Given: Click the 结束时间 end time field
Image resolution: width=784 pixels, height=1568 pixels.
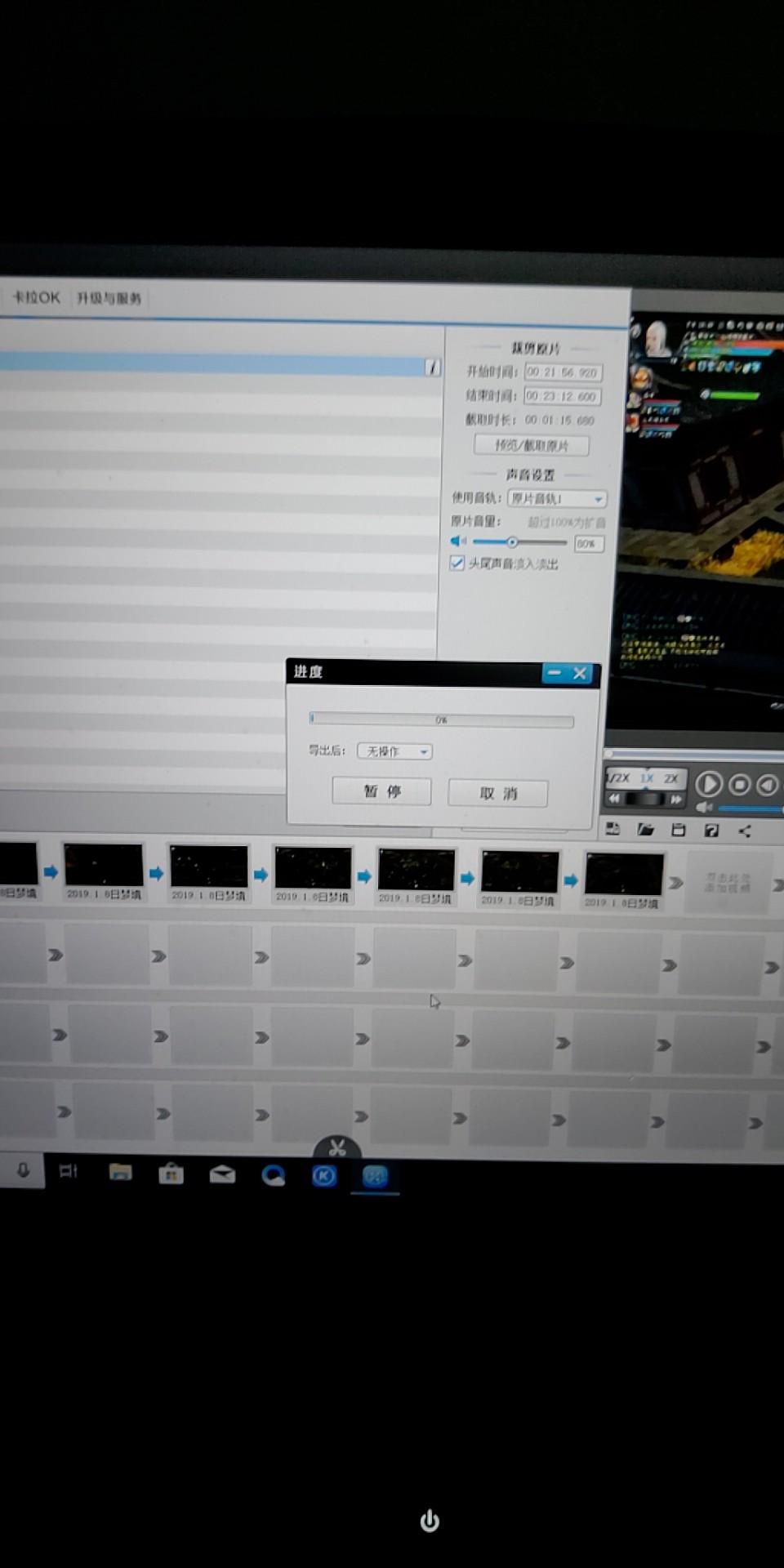Looking at the screenshot, I should (x=563, y=396).
